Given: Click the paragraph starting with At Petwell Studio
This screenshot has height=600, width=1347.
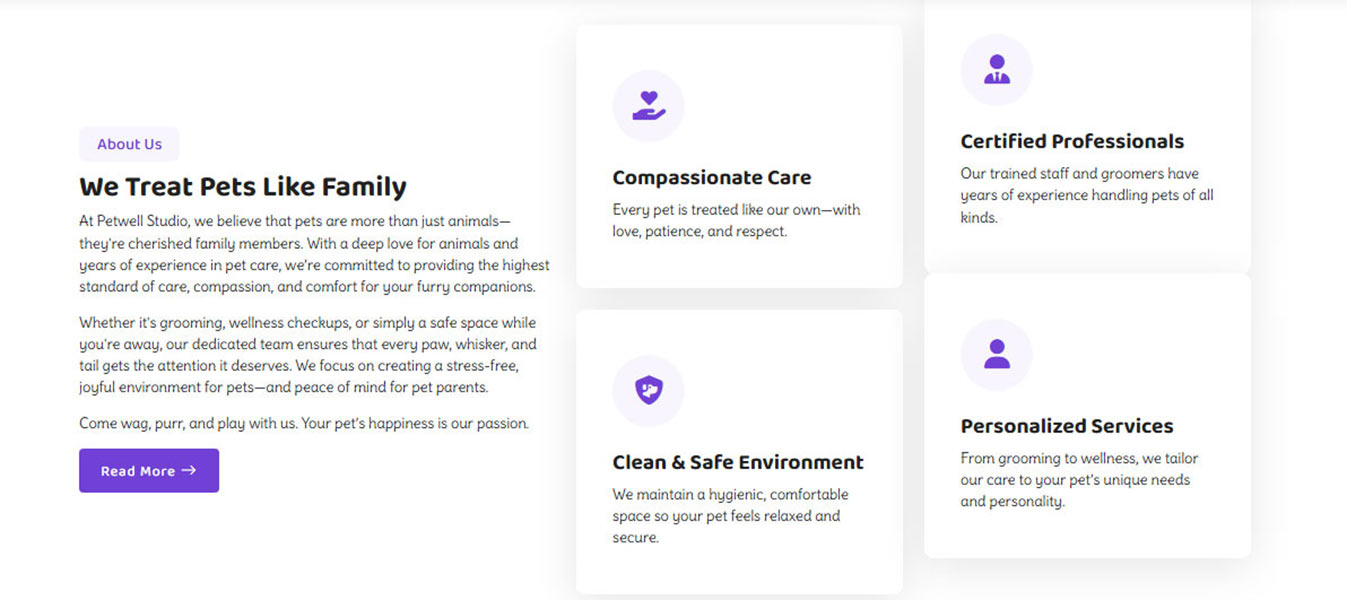Looking at the screenshot, I should (314, 253).
